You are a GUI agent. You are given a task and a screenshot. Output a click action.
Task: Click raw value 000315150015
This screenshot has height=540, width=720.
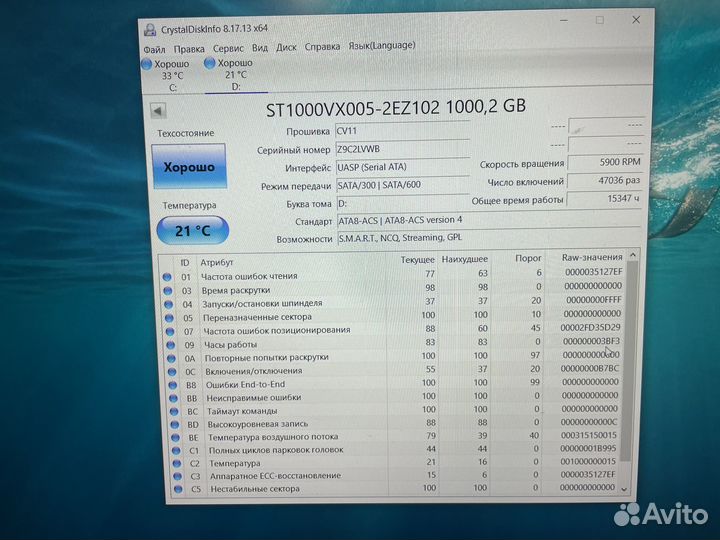589,435
